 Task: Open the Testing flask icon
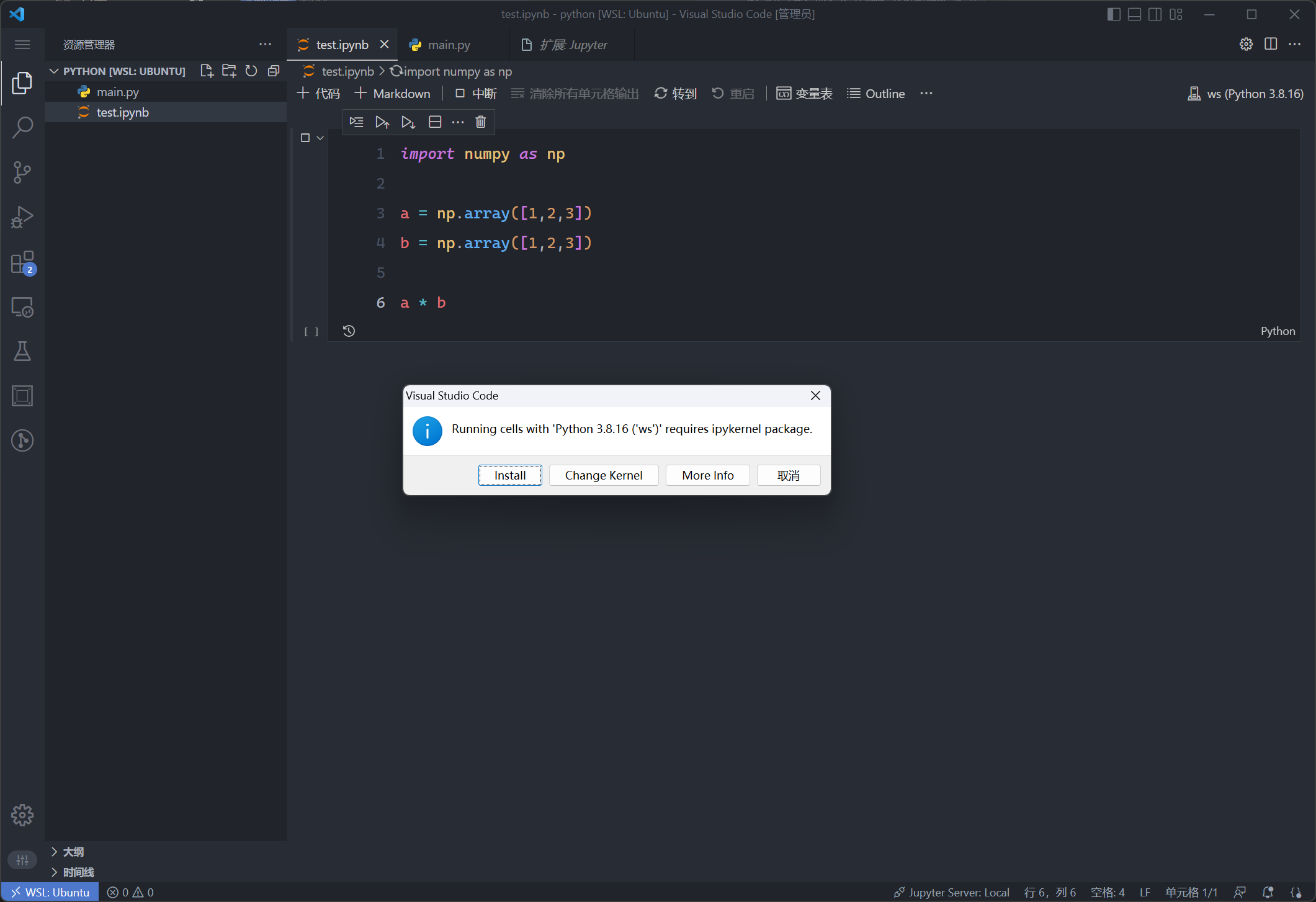(x=22, y=352)
